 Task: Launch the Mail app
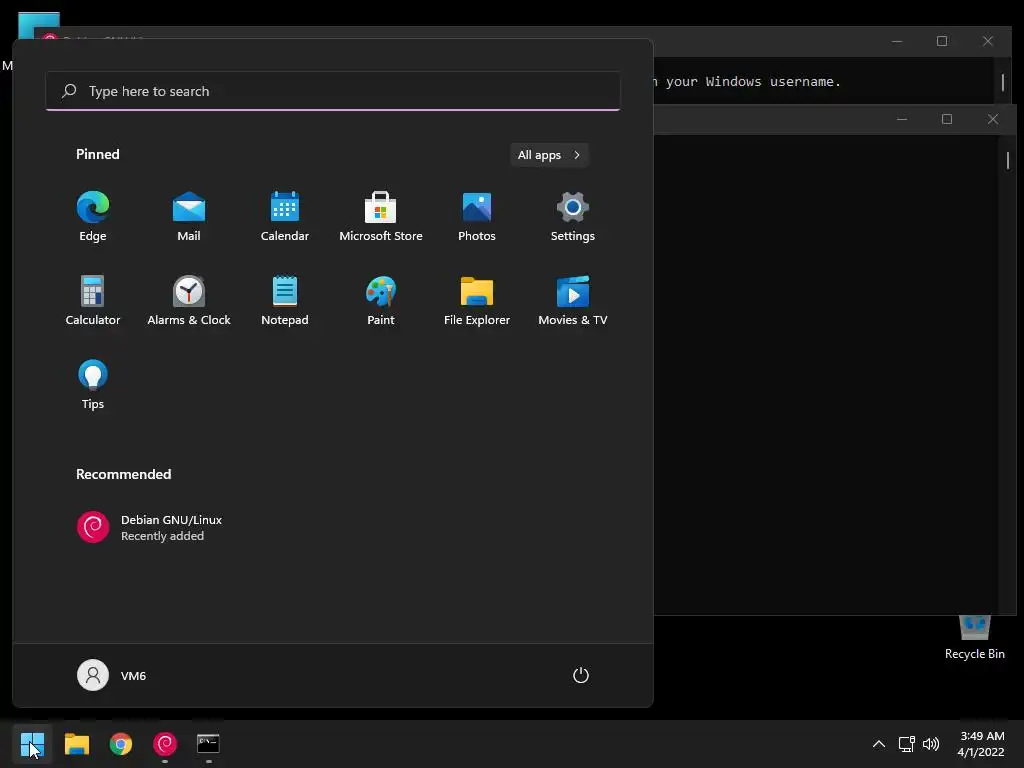189,217
